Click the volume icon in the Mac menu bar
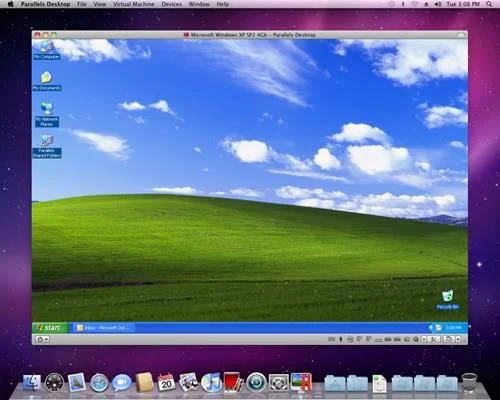This screenshot has height=400, width=500. pos(438,4)
